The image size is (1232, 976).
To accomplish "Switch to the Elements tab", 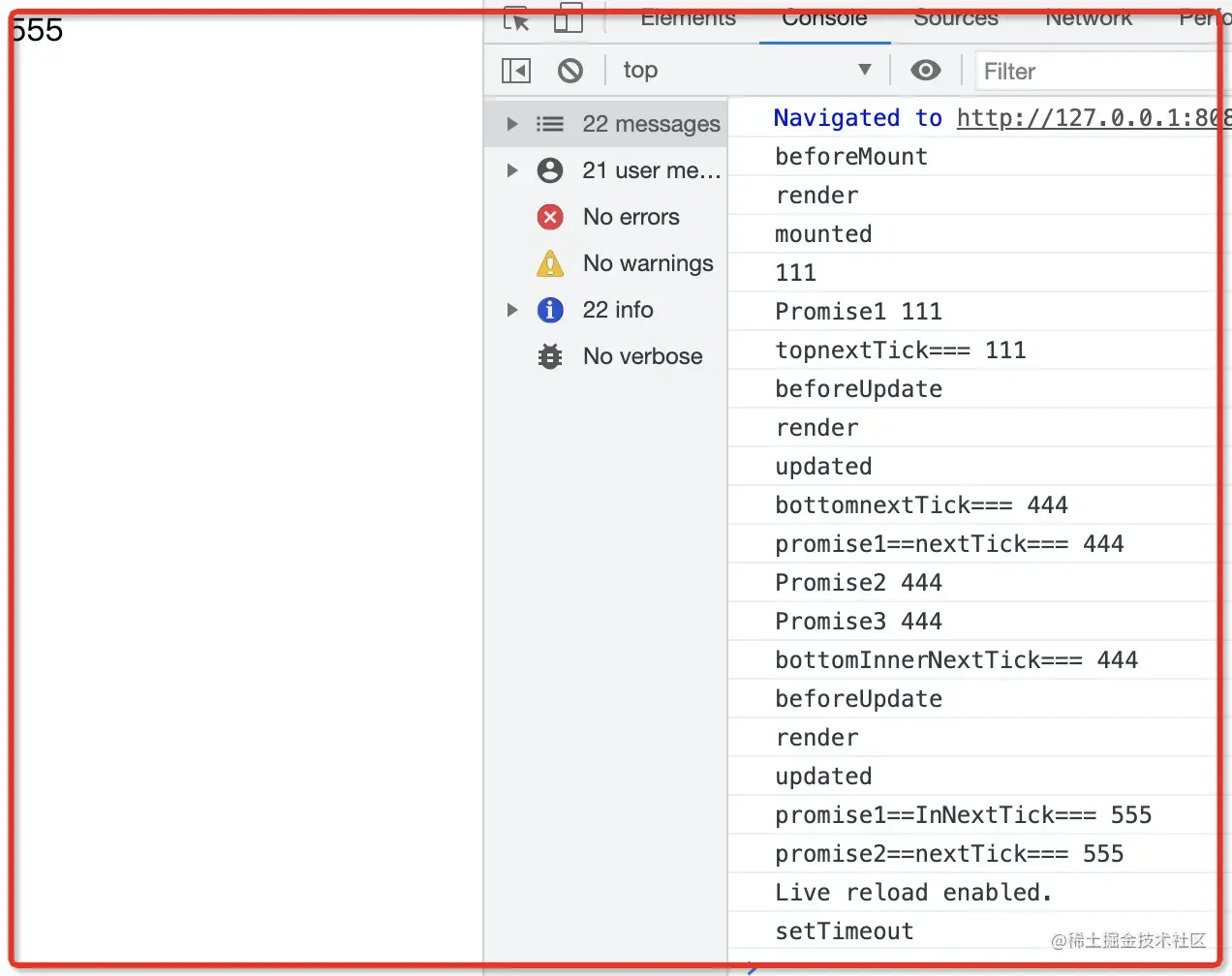I will (689, 18).
